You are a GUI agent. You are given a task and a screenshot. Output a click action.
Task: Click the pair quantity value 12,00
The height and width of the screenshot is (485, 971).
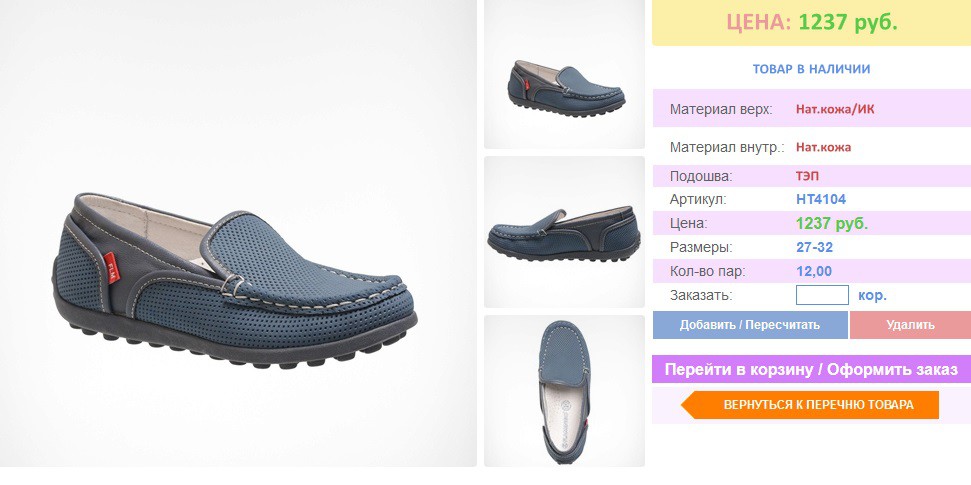[814, 271]
